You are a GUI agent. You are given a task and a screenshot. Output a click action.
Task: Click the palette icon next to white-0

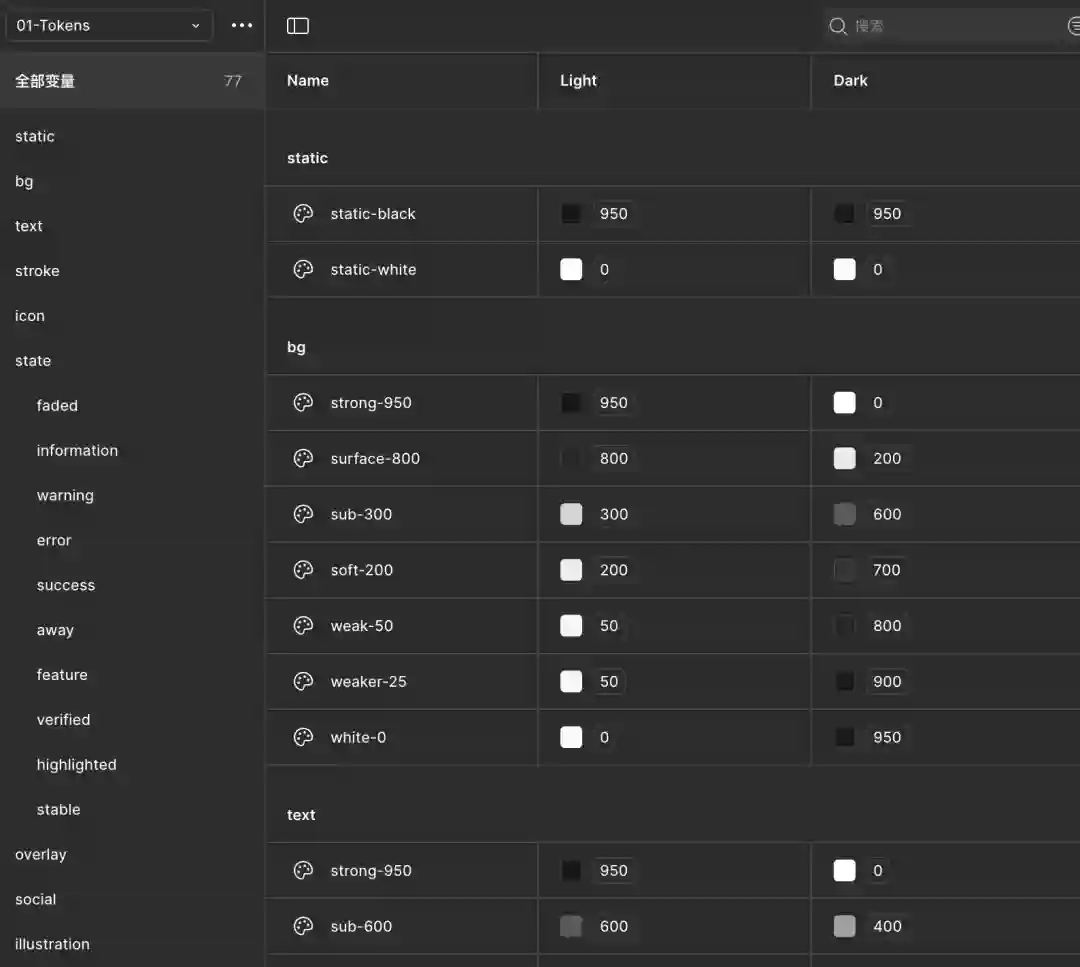(x=303, y=738)
